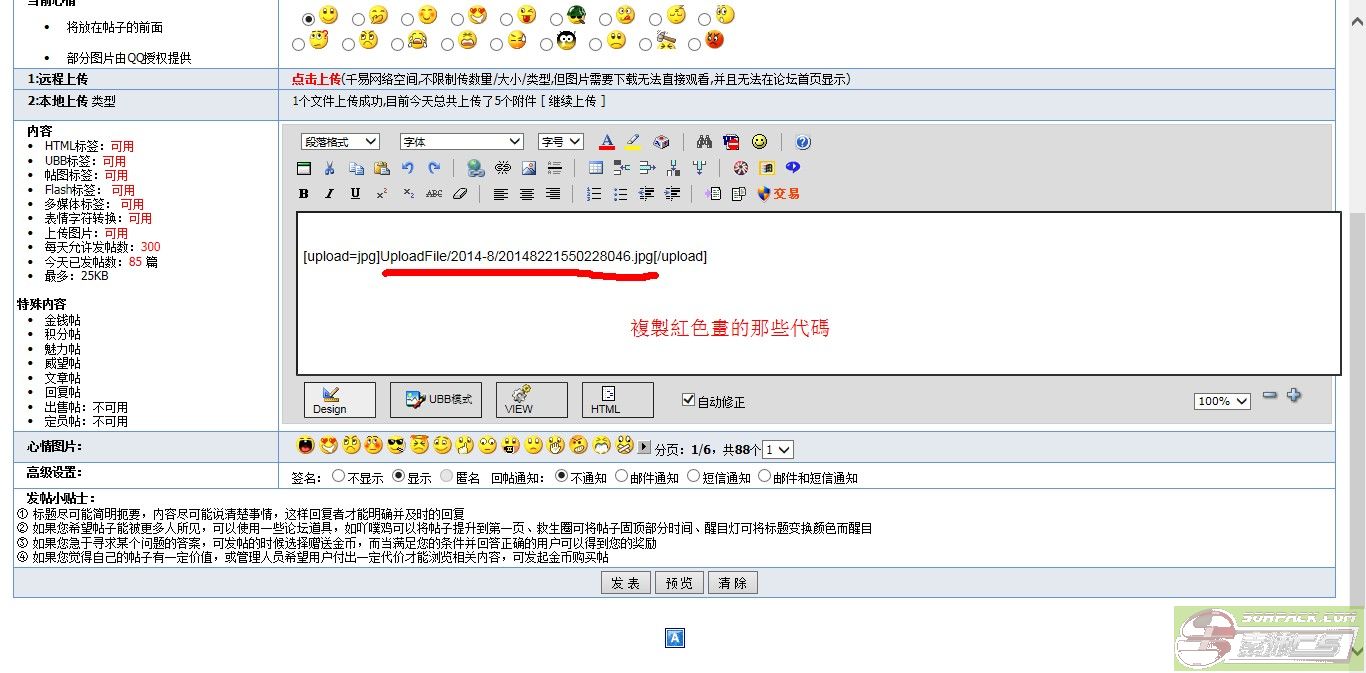The height and width of the screenshot is (673, 1366).
Task: Click the Insert Image icon
Action: (529, 168)
